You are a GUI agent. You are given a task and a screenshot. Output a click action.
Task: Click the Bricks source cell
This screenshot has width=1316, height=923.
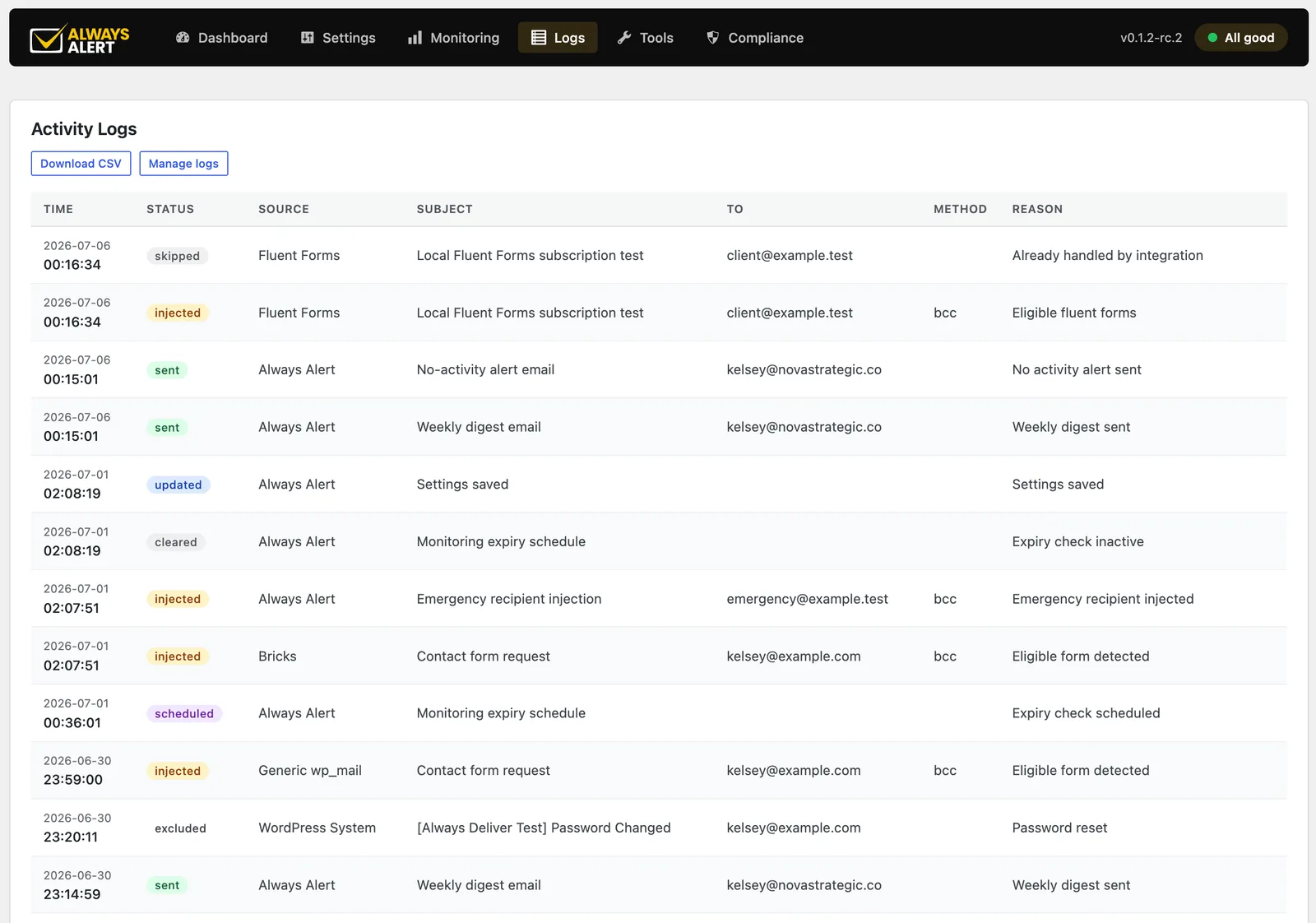(x=277, y=656)
